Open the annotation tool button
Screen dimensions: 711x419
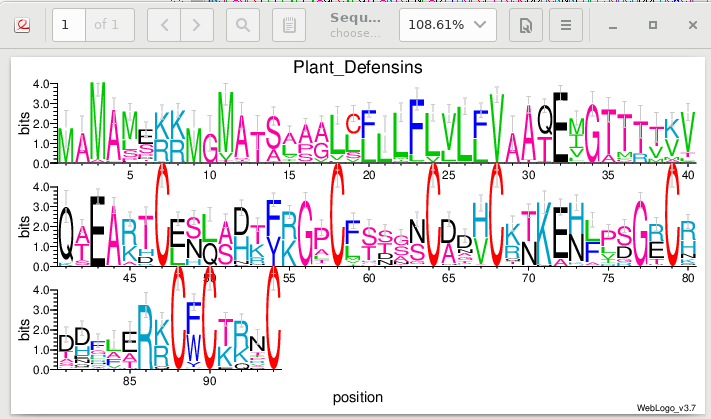coord(288,24)
